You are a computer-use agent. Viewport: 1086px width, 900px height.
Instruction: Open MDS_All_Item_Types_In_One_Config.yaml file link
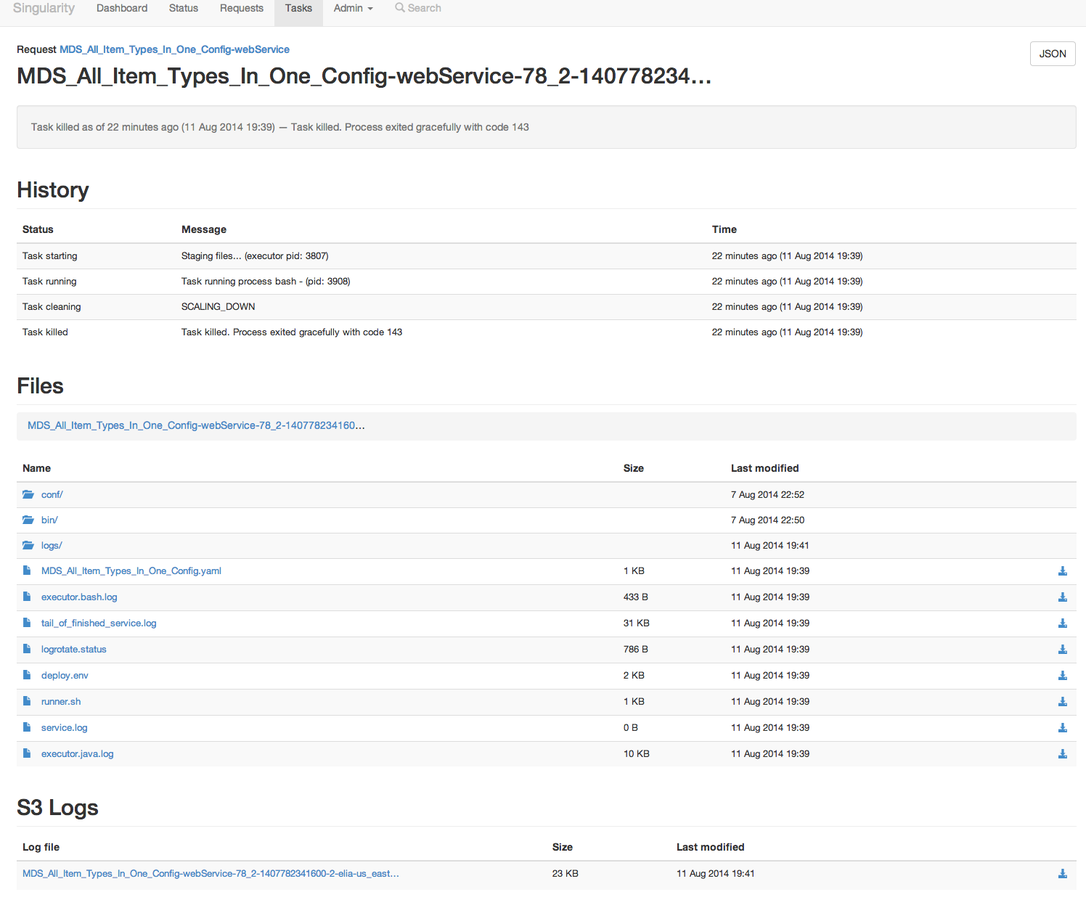point(132,571)
